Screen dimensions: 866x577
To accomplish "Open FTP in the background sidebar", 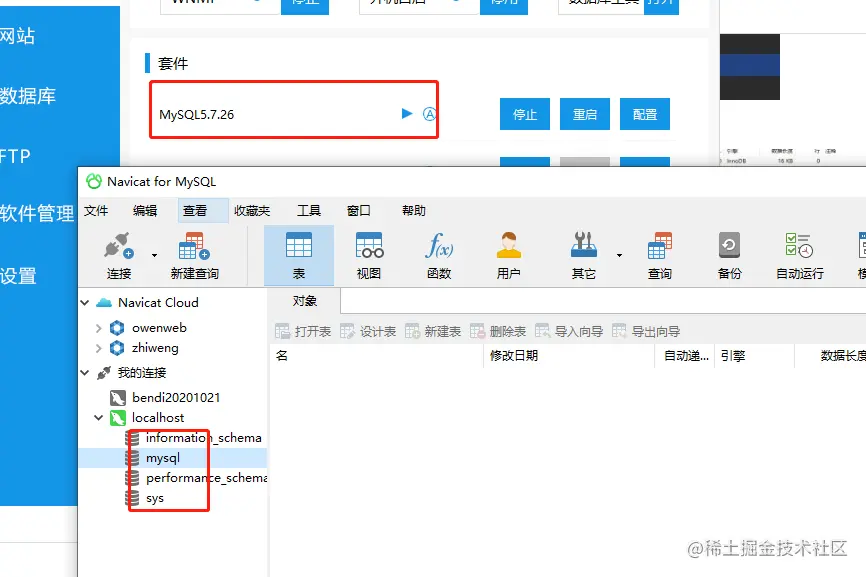I will (15, 156).
